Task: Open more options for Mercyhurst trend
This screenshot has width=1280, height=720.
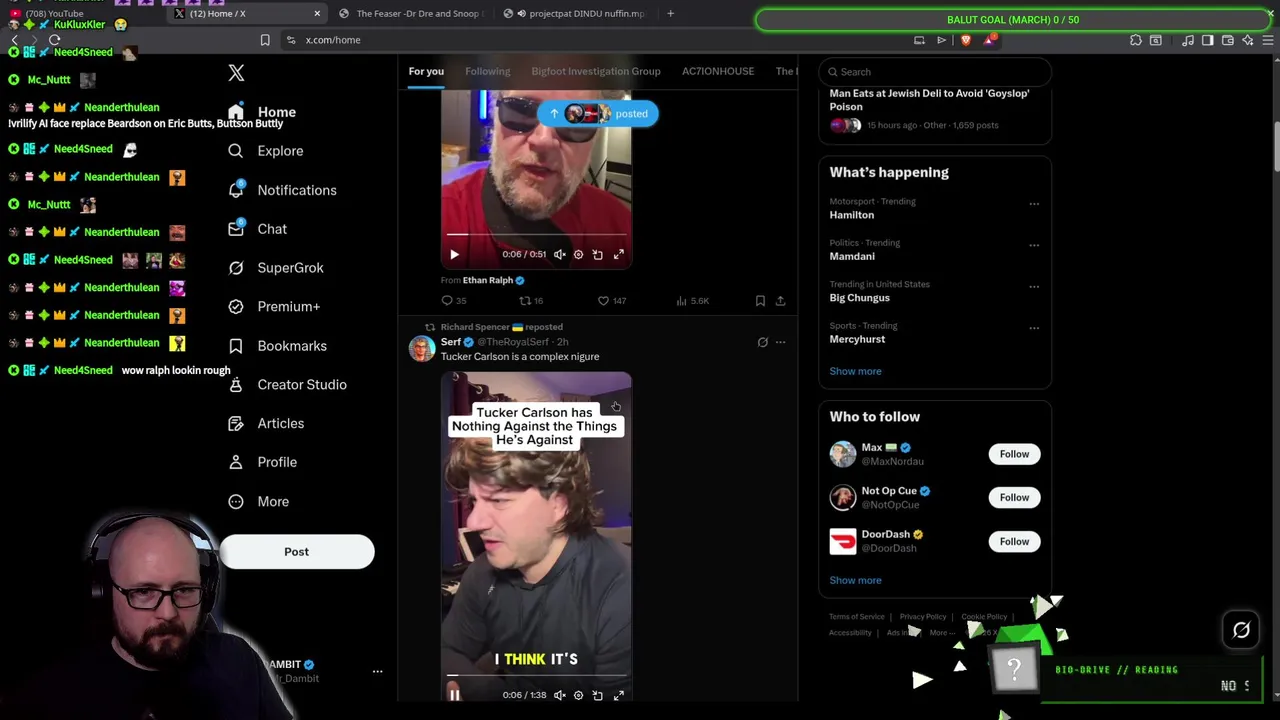Action: coord(1034,328)
